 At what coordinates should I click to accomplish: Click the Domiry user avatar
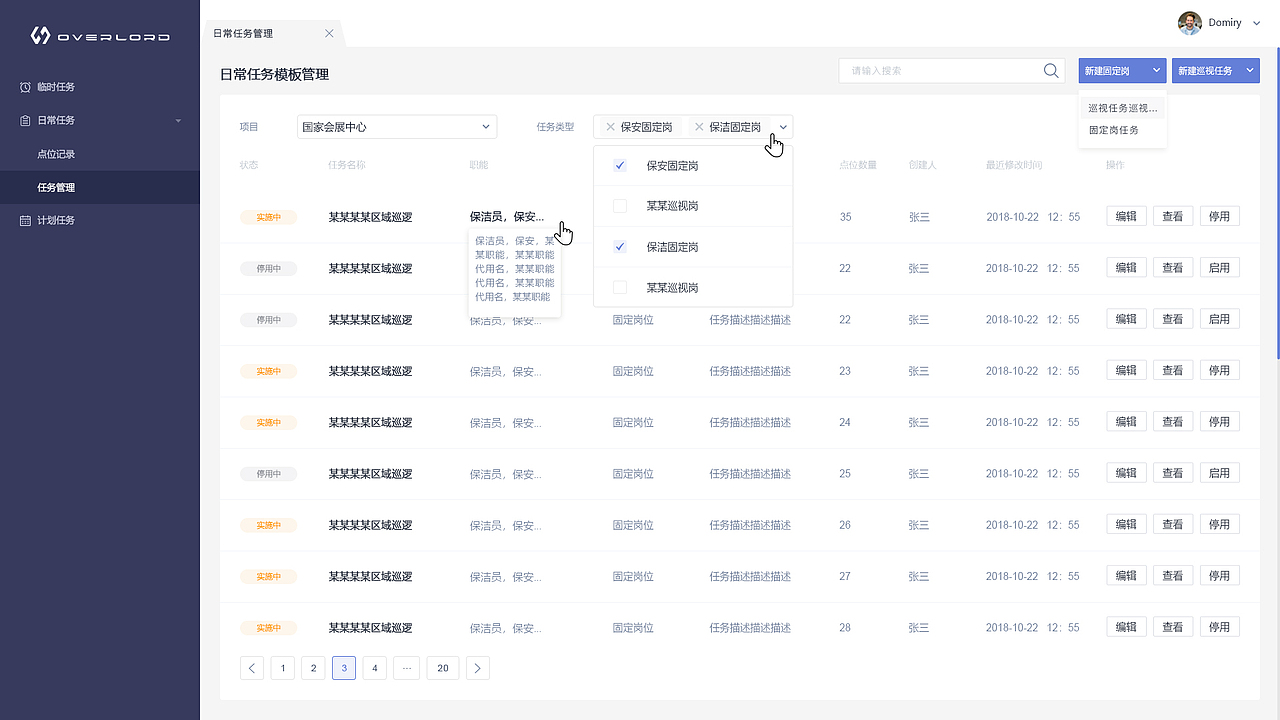click(1189, 23)
